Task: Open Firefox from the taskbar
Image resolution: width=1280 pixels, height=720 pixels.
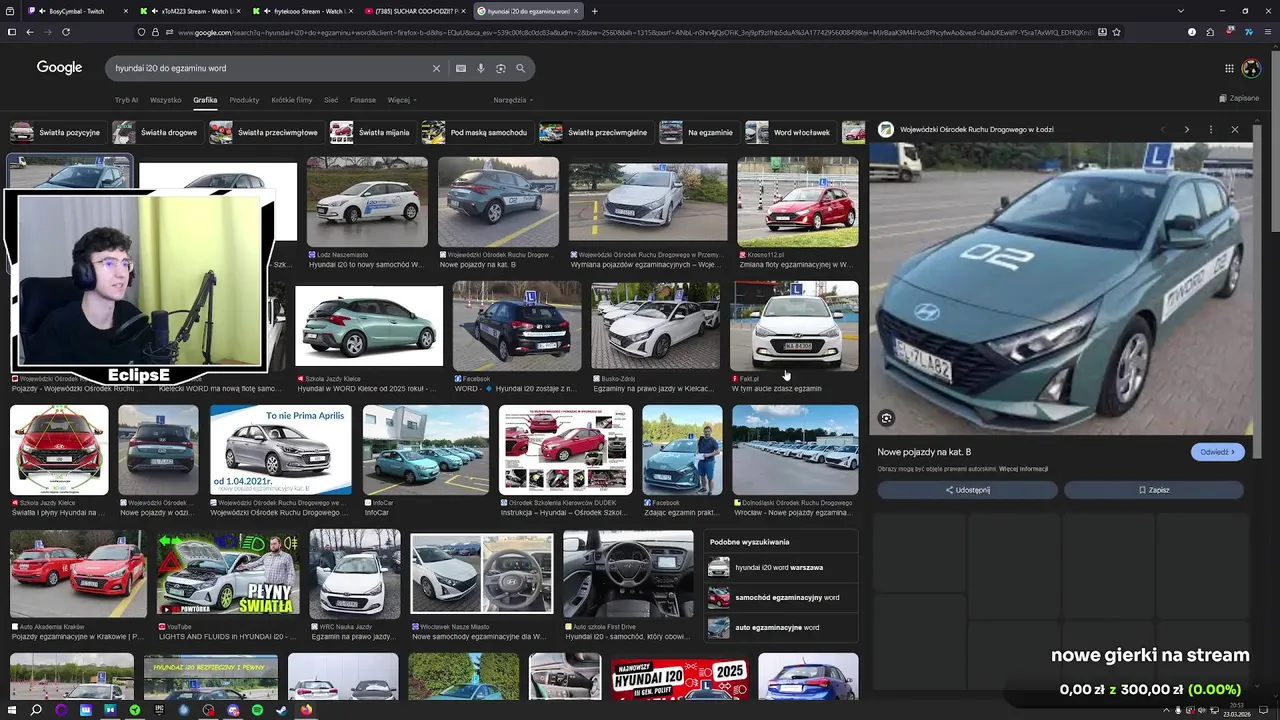Action: [x=306, y=710]
